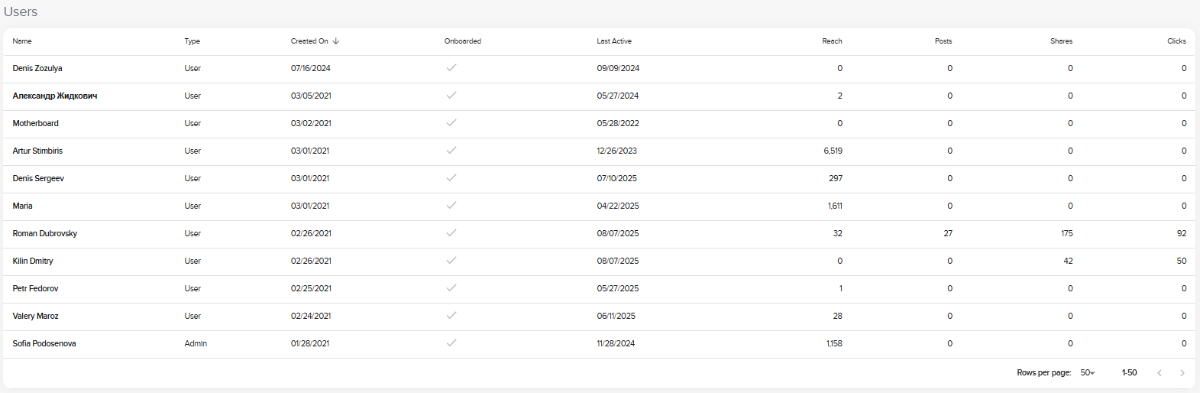Click created date 03/05/2021
Image resolution: width=1200 pixels, height=393 pixels.
(x=310, y=96)
